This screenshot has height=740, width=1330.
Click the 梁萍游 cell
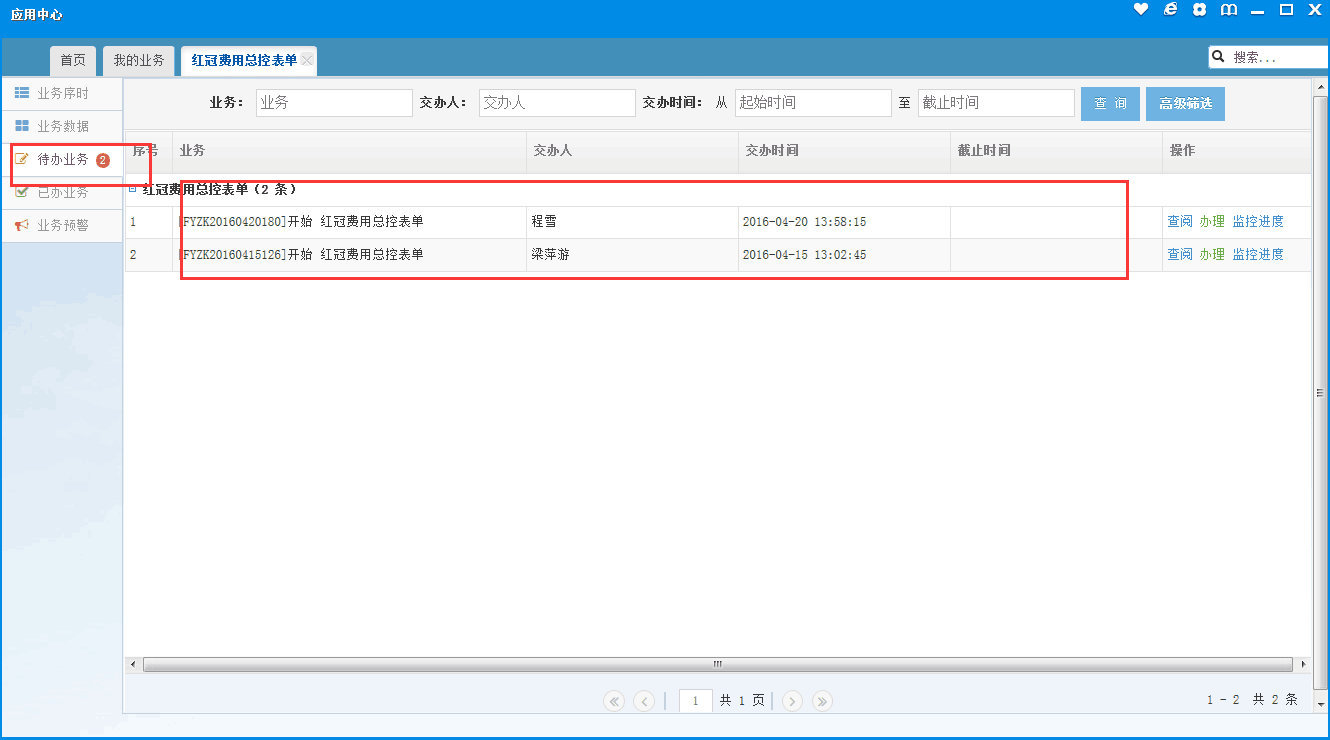click(632, 255)
